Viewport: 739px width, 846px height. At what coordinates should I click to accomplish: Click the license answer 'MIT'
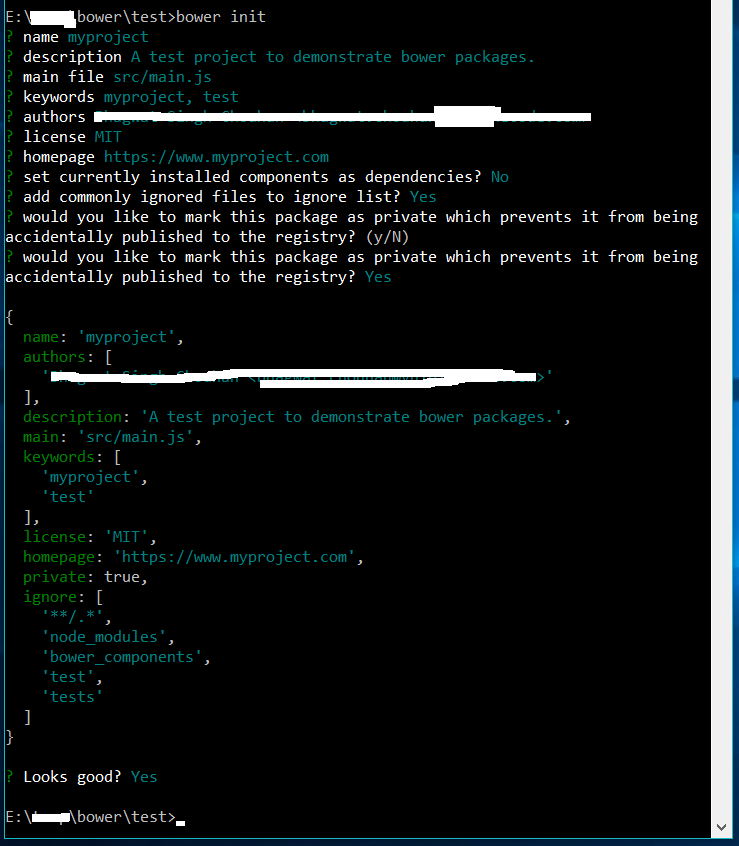(x=108, y=137)
